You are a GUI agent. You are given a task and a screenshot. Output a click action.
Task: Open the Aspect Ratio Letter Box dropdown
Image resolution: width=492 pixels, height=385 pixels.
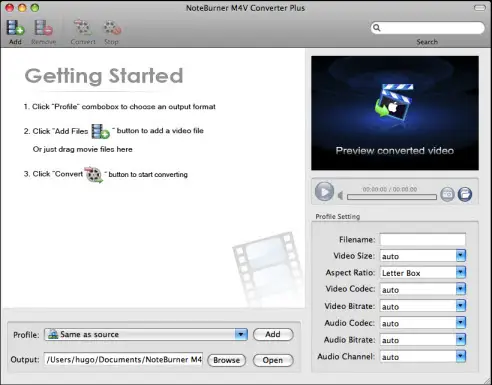click(x=461, y=273)
